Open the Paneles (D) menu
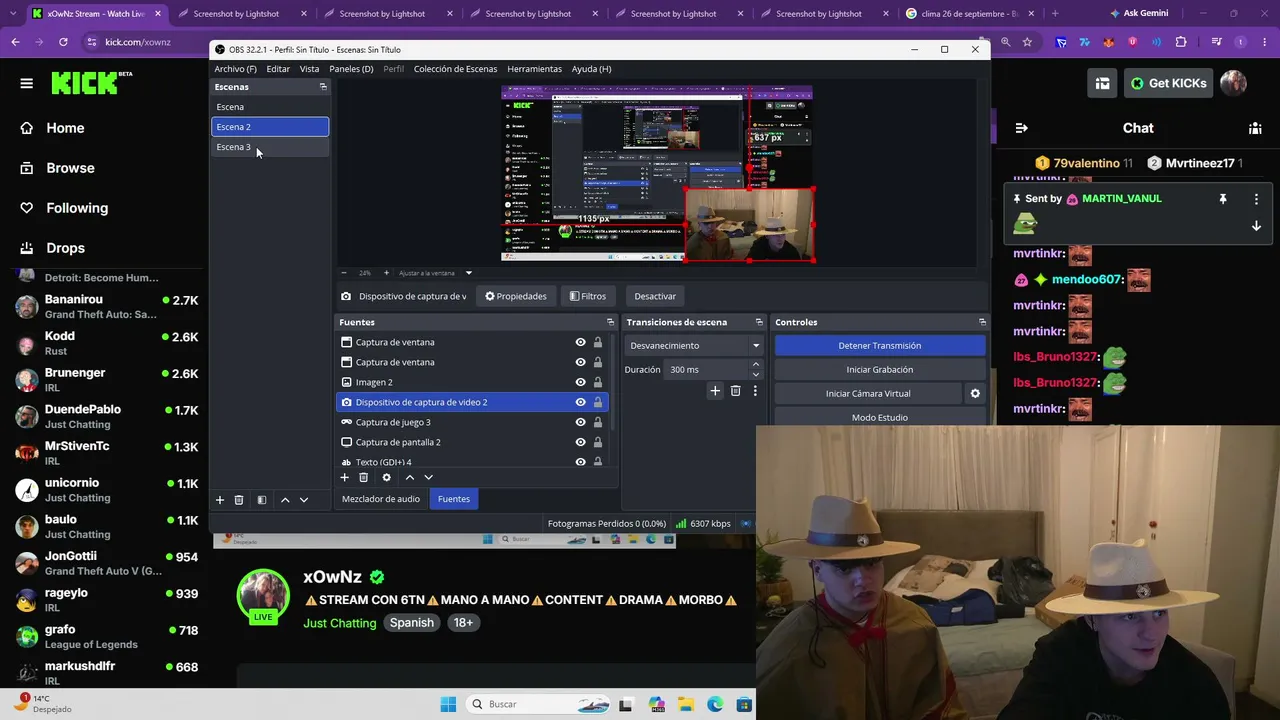The image size is (1280, 720). 351,69
